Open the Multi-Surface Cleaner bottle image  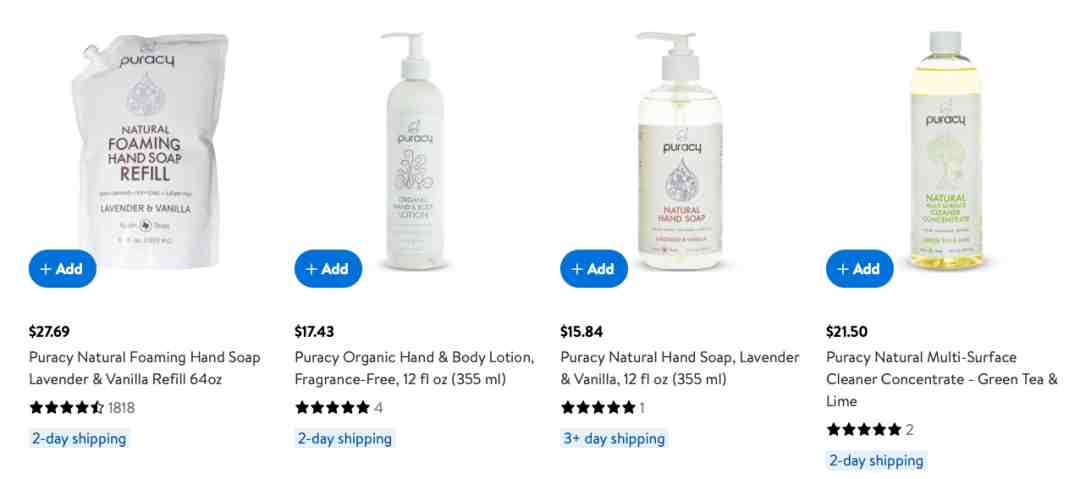946,150
